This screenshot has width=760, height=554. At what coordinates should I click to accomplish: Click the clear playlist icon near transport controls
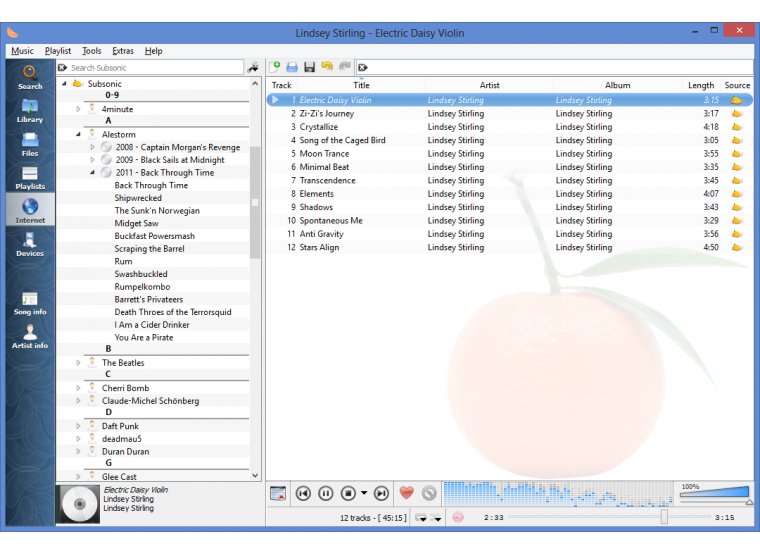coord(278,493)
